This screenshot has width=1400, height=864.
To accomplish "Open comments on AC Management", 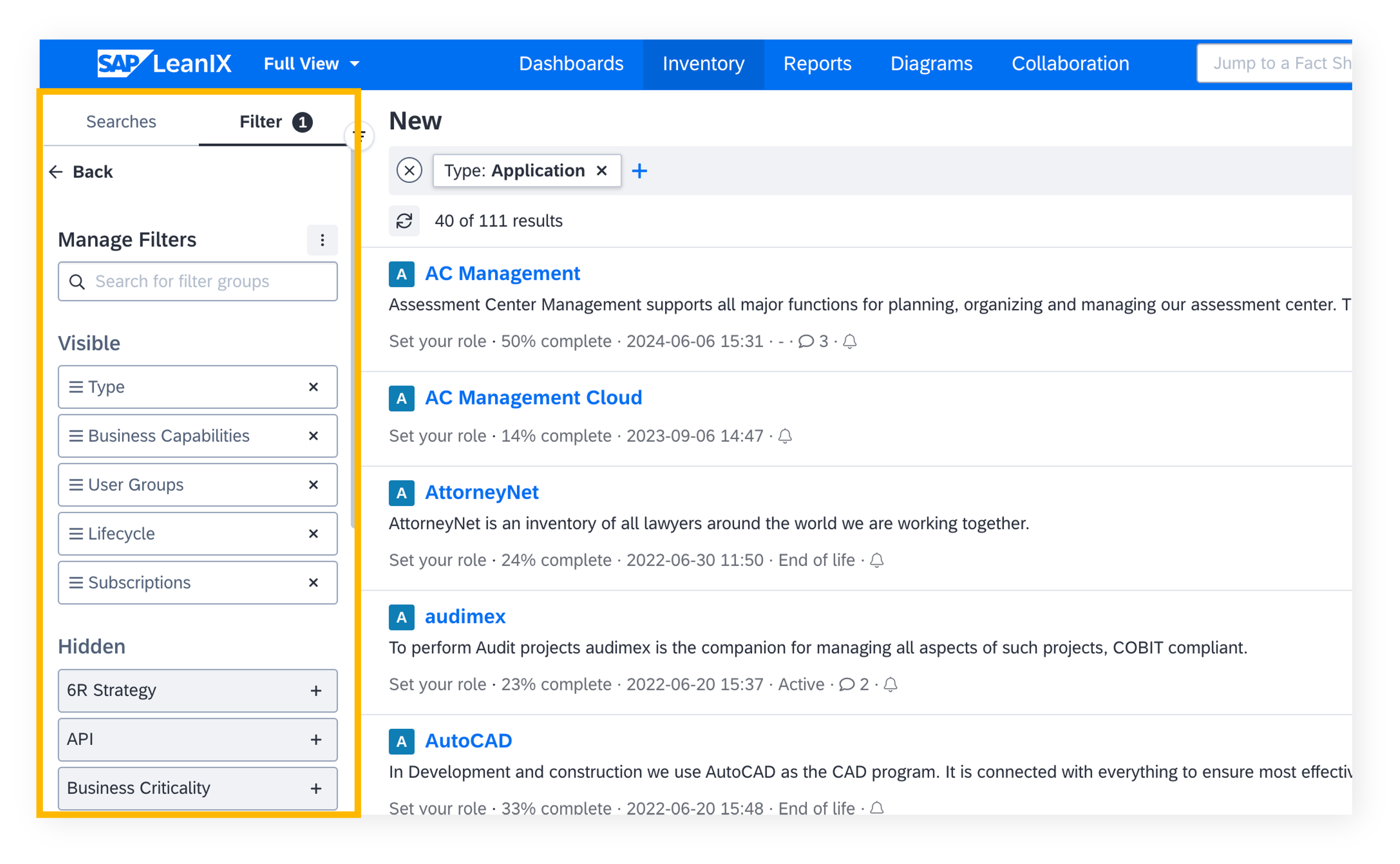I will tap(813, 341).
